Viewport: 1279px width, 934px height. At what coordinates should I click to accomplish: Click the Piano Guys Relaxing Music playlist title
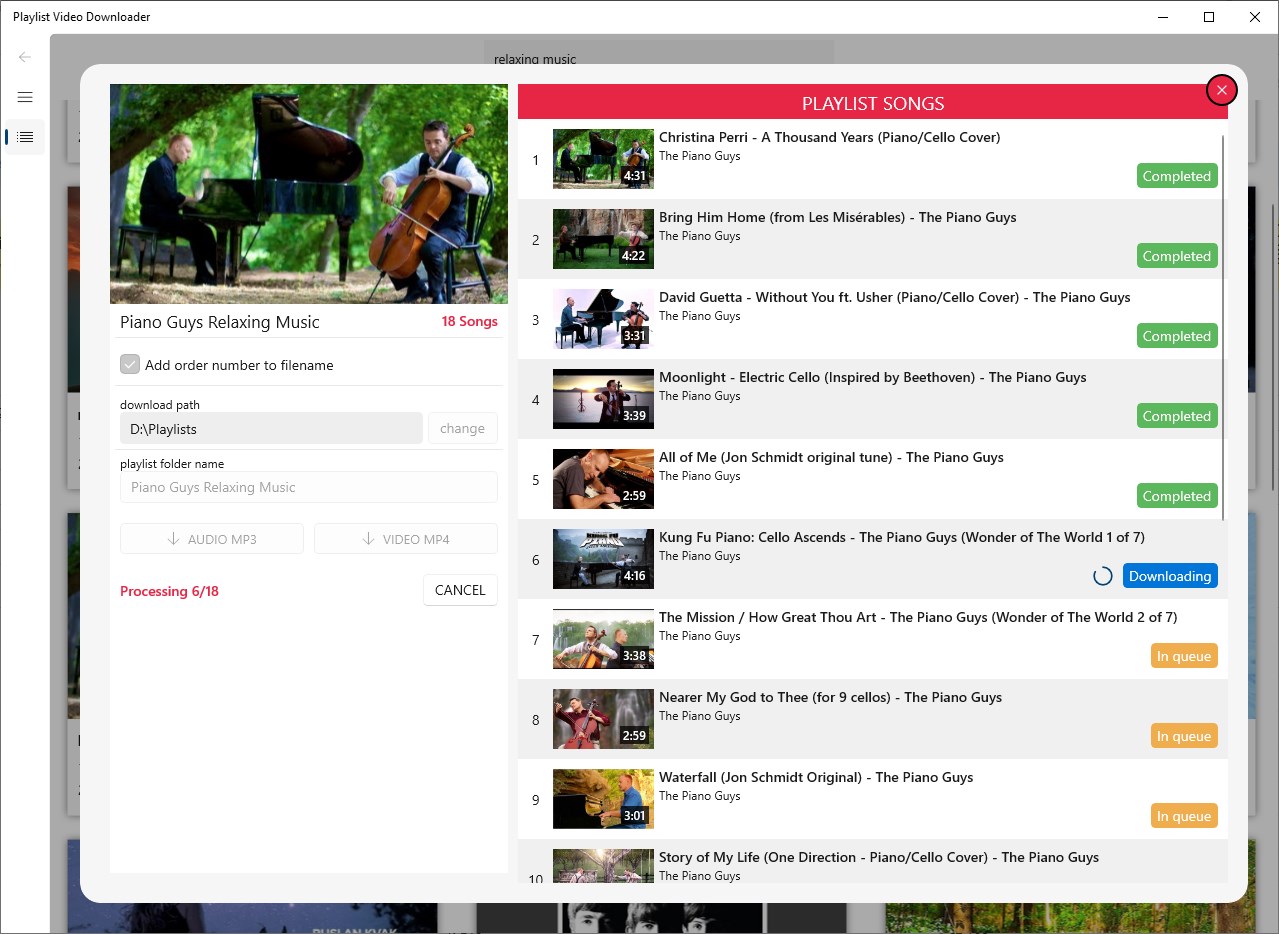(x=220, y=322)
